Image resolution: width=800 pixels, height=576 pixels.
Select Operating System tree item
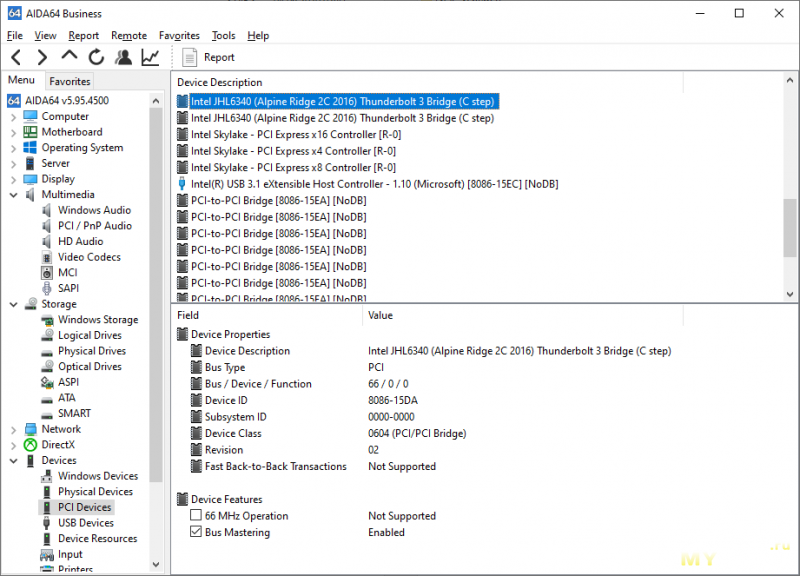pyautogui.click(x=82, y=147)
